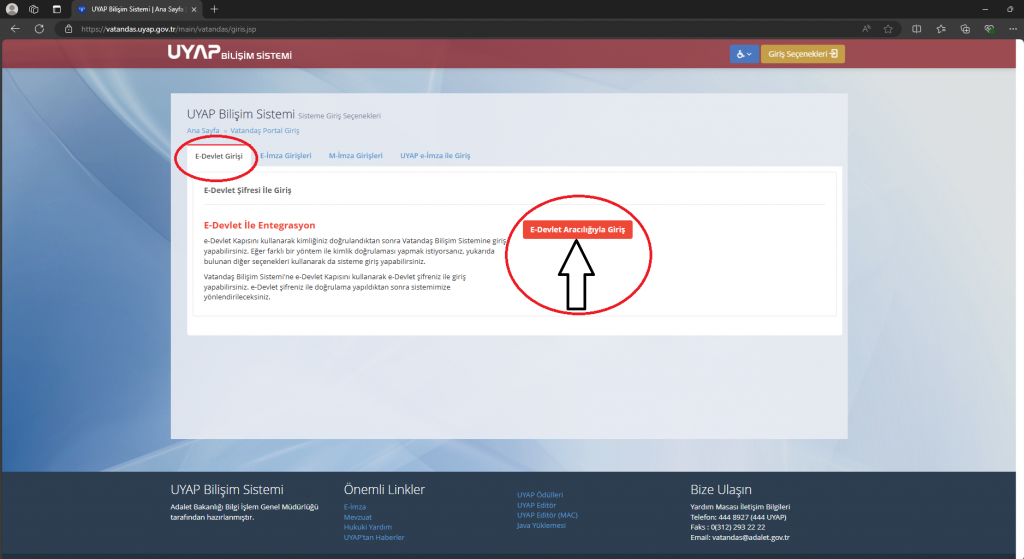
Task: Select the E-Devlet Girişi tab
Action: (x=219, y=156)
